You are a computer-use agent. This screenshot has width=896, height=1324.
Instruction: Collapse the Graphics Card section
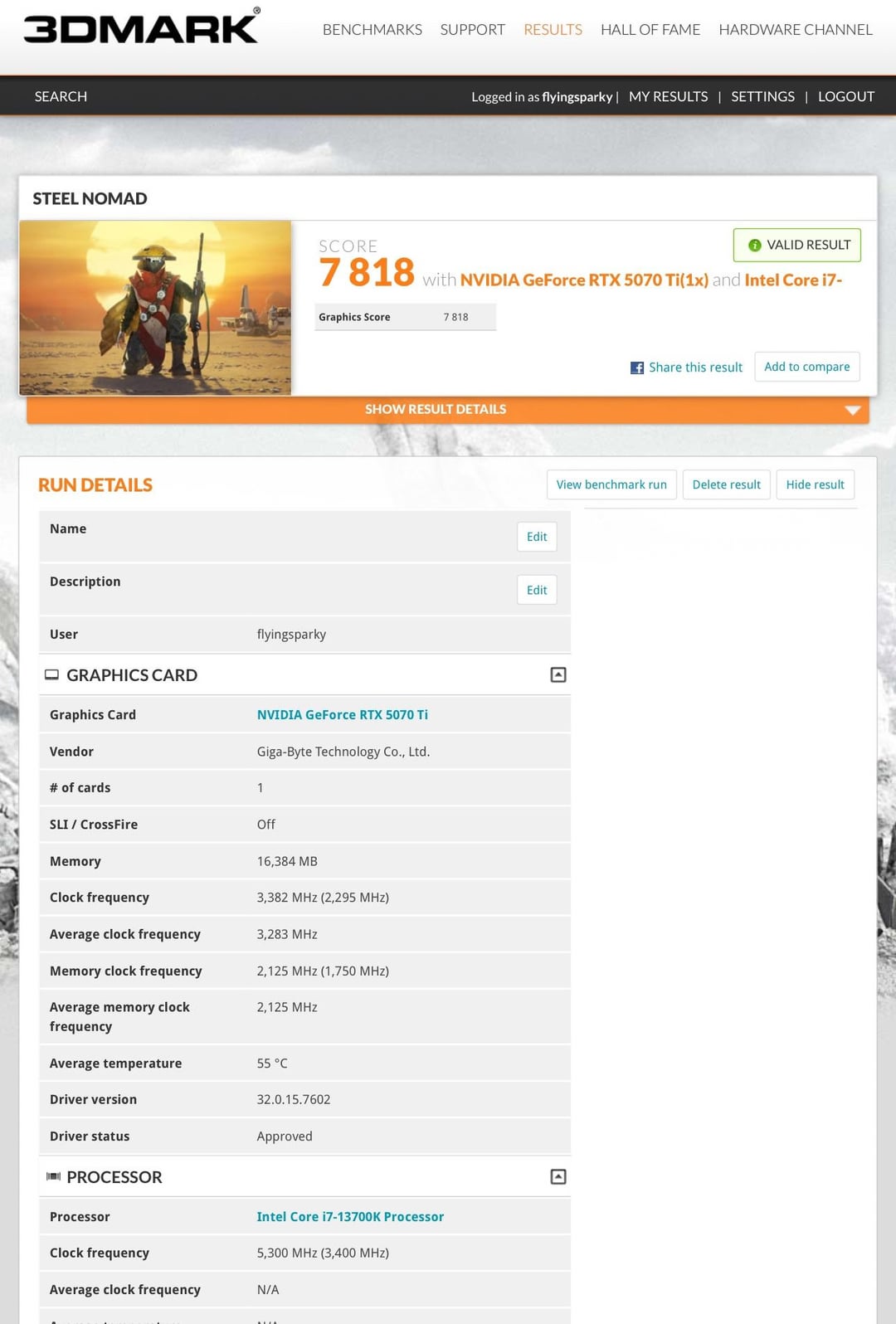pos(558,675)
